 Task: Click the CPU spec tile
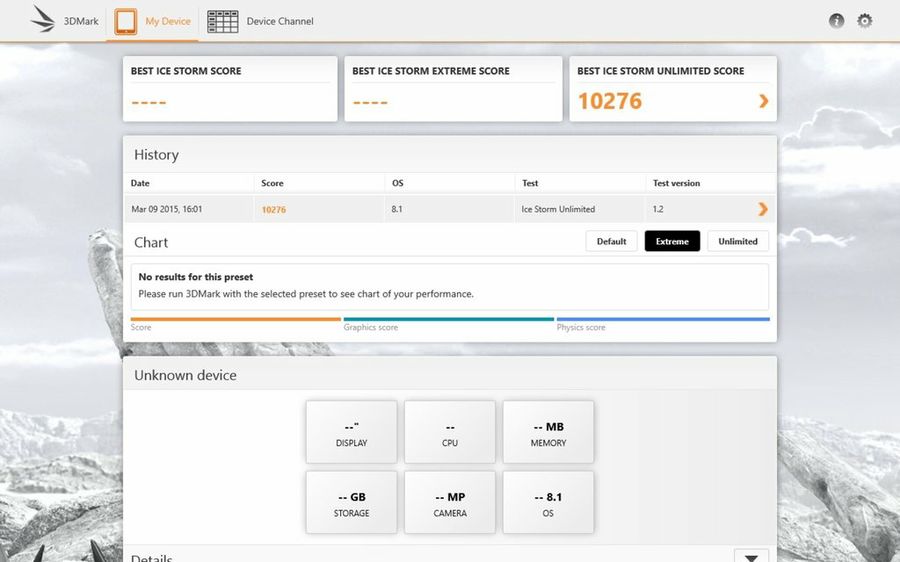click(450, 432)
